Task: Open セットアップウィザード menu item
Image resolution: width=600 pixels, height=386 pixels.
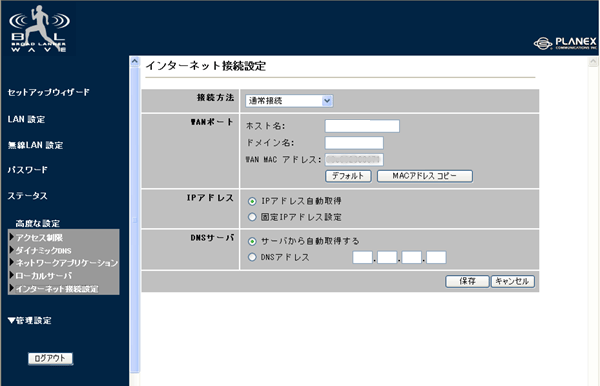Action: [49, 92]
